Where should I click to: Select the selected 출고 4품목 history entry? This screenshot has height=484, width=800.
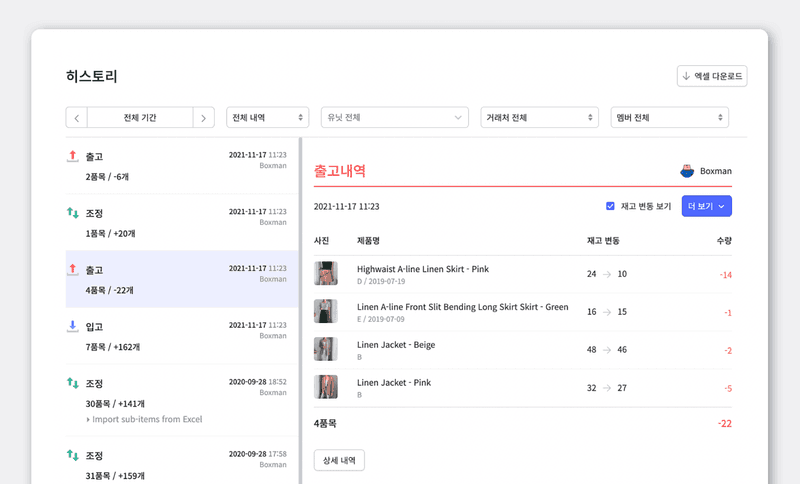(x=180, y=279)
